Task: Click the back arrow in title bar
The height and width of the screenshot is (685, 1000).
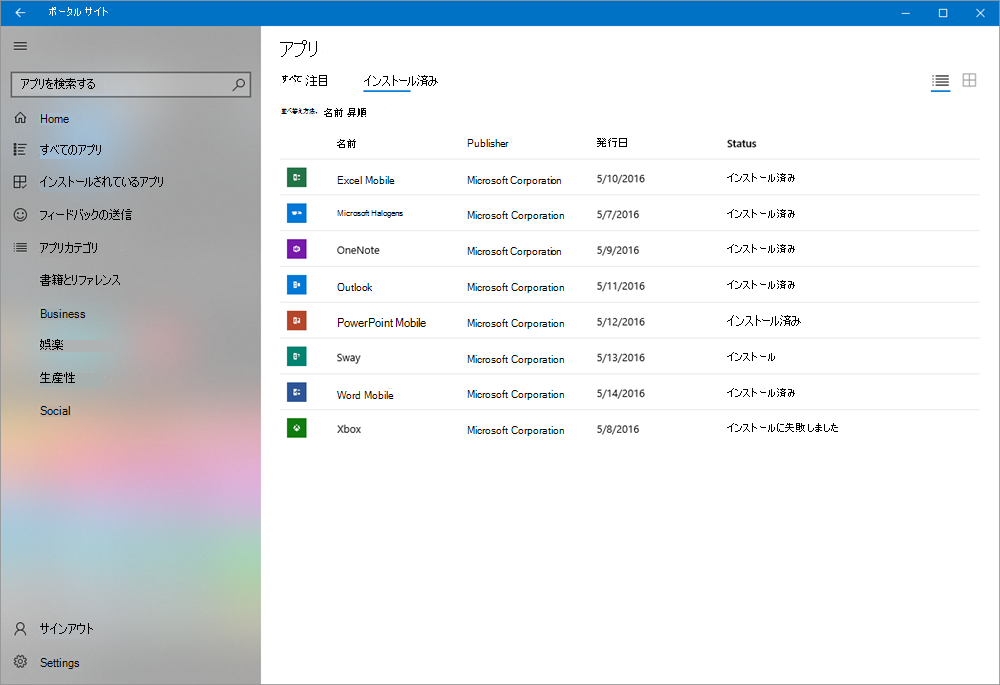Action: [20, 12]
